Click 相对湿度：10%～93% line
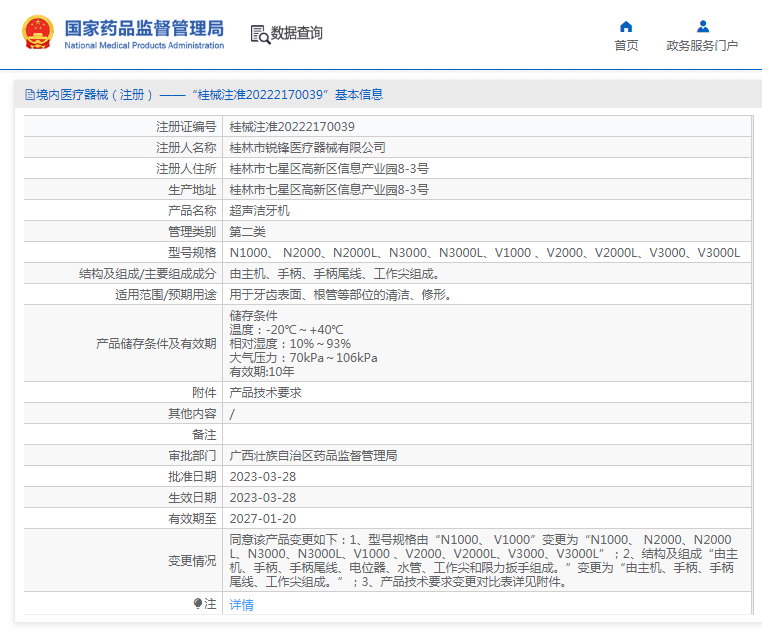The image size is (762, 630). pos(290,344)
